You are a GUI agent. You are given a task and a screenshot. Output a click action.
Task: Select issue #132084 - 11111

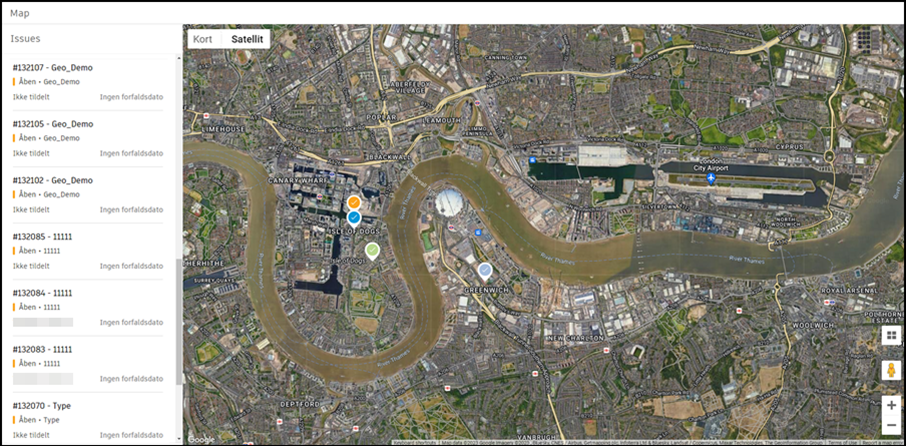pos(88,308)
